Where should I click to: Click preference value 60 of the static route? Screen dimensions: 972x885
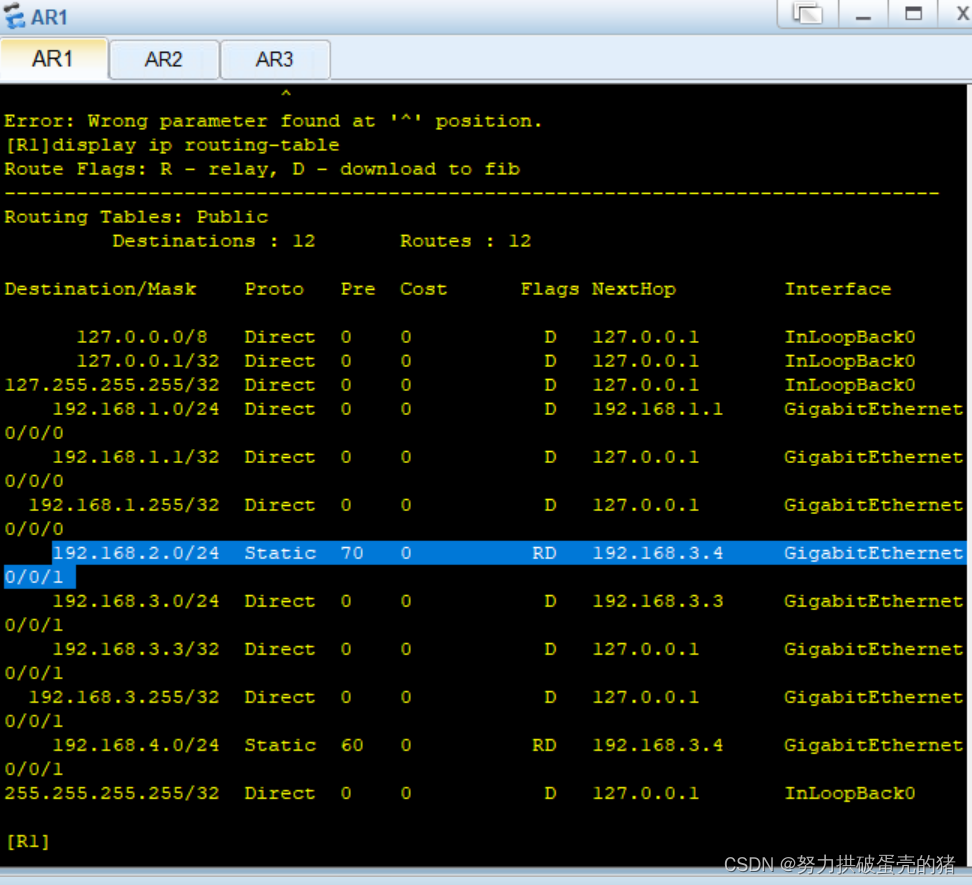pyautogui.click(x=352, y=746)
